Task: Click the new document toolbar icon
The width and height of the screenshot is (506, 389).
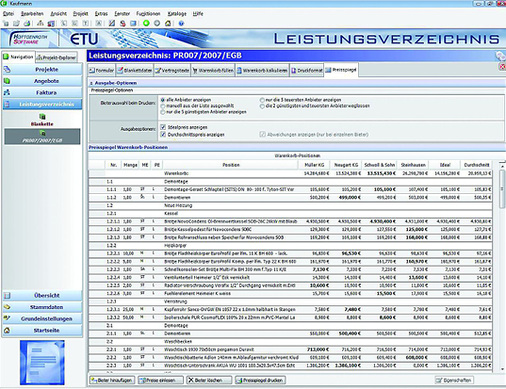Action: 6,23
